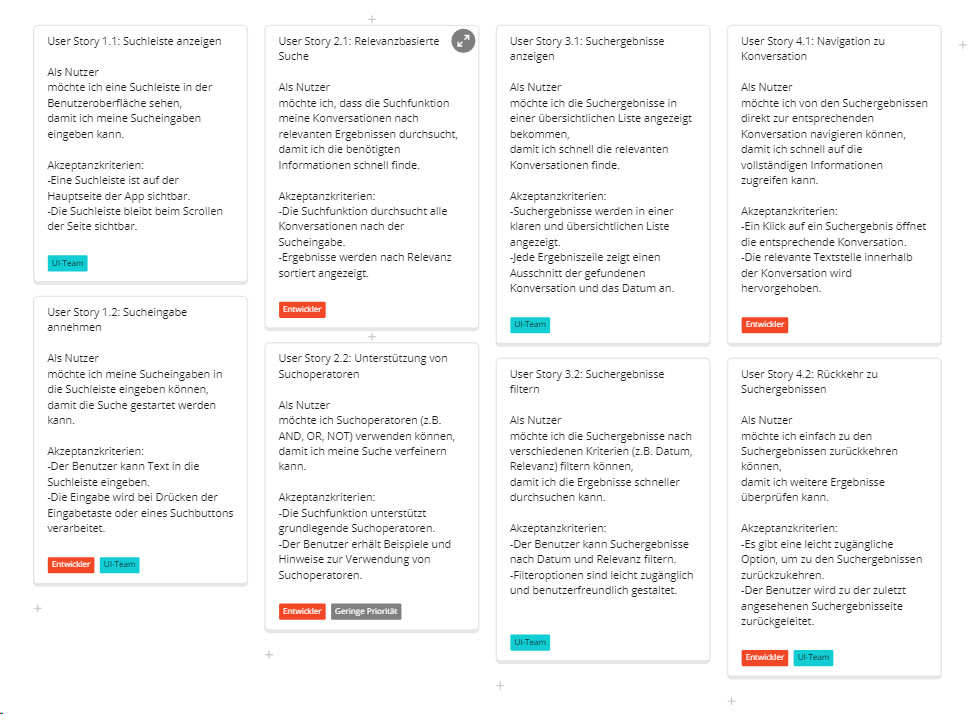The width and height of the screenshot is (978, 714).
Task: Expand the User Story 2.1 card
Action: point(462,41)
